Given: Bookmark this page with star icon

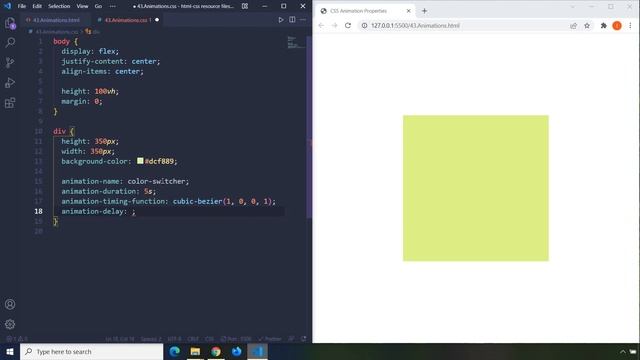Looking at the screenshot, I should [x=587, y=25].
